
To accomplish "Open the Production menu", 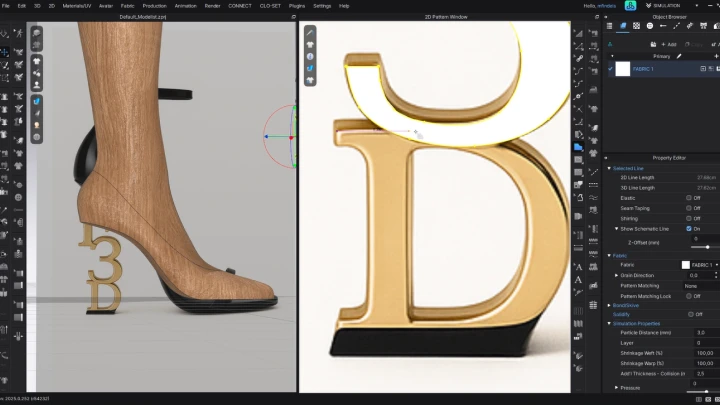I will pyautogui.click(x=154, y=6).
